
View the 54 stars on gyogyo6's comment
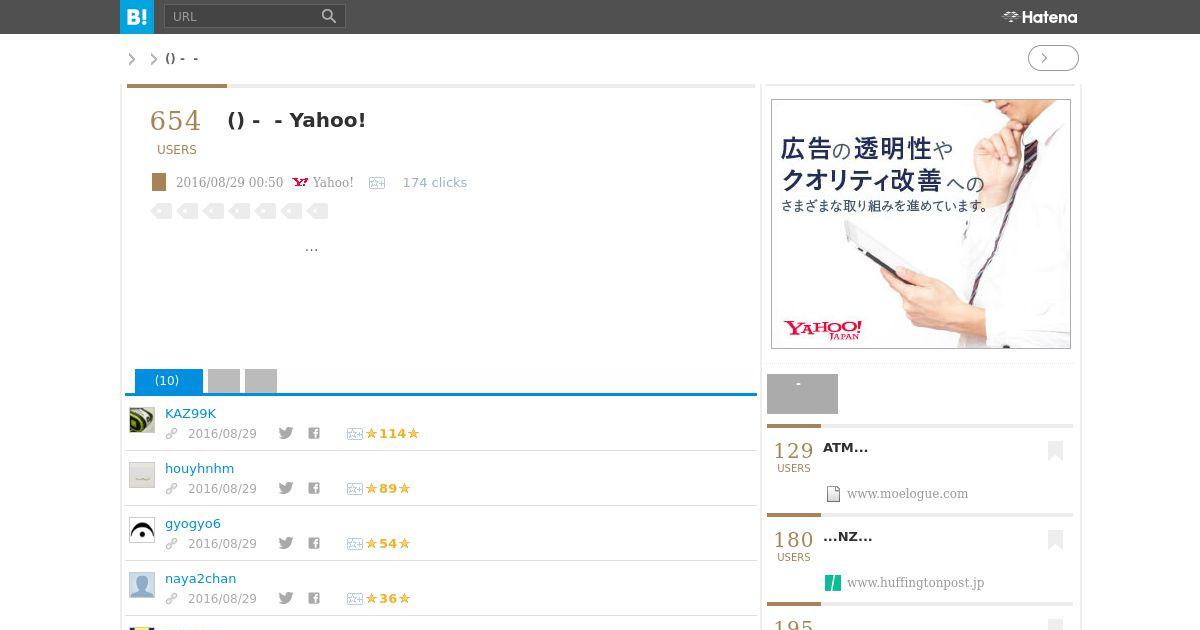coord(388,543)
